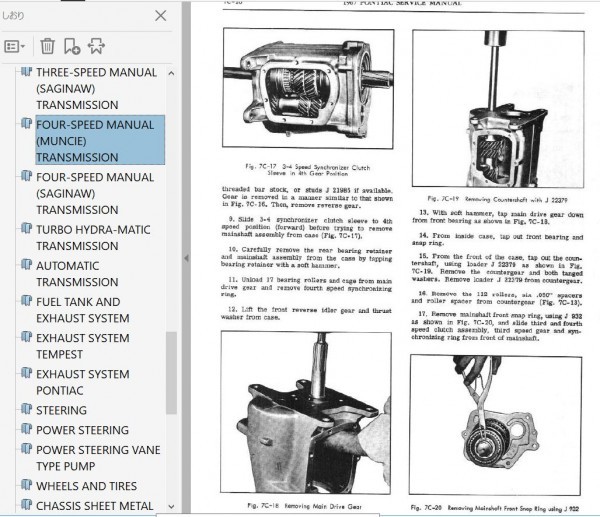The width and height of the screenshot is (600, 517).
Task: Click caption 'Fig. 7C-18 Removing Main Drive Gear'
Action: 304,506
